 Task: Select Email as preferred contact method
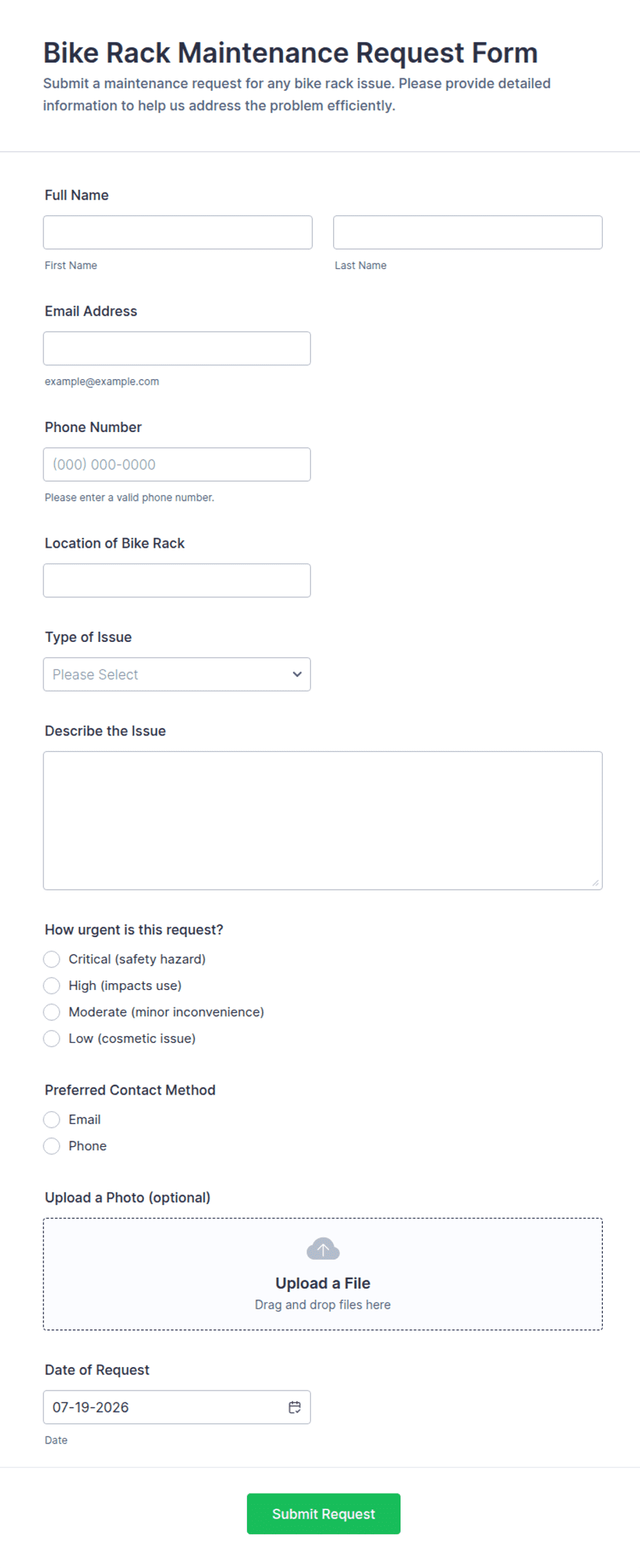pyautogui.click(x=52, y=1119)
